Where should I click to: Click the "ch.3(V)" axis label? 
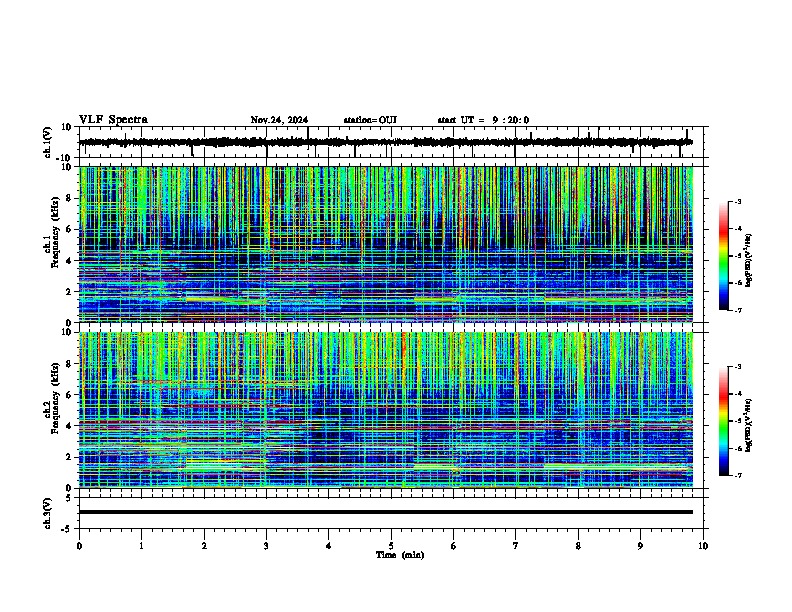48,514
